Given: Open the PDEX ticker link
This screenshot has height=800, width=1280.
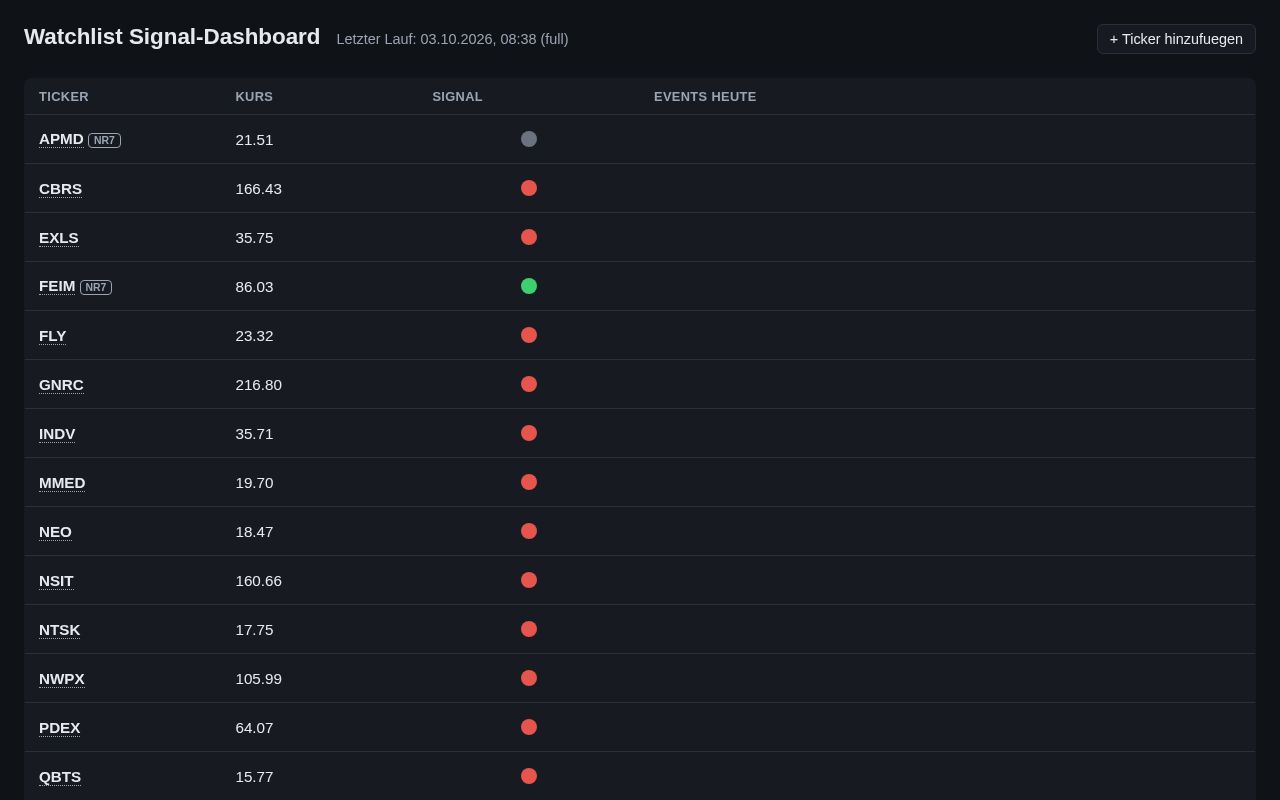Looking at the screenshot, I should point(59,727).
